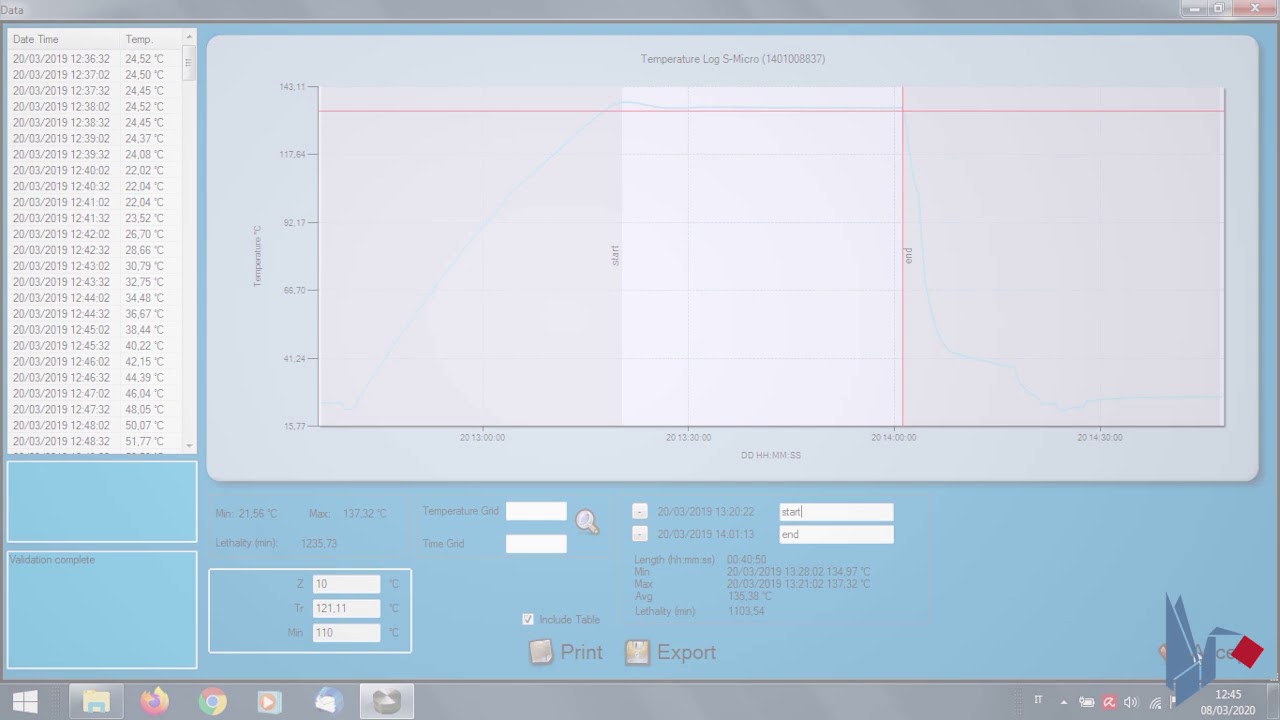Select the row 20/03/2019 12:48:32
Screen dimensions: 1280x720
[95, 442]
